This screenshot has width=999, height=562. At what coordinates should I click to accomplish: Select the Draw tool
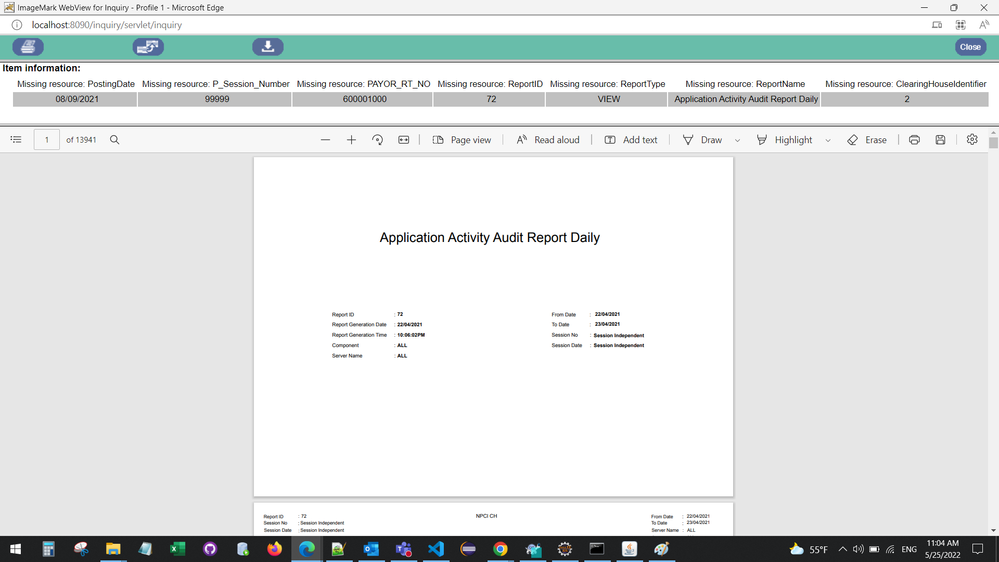pyautogui.click(x=702, y=140)
